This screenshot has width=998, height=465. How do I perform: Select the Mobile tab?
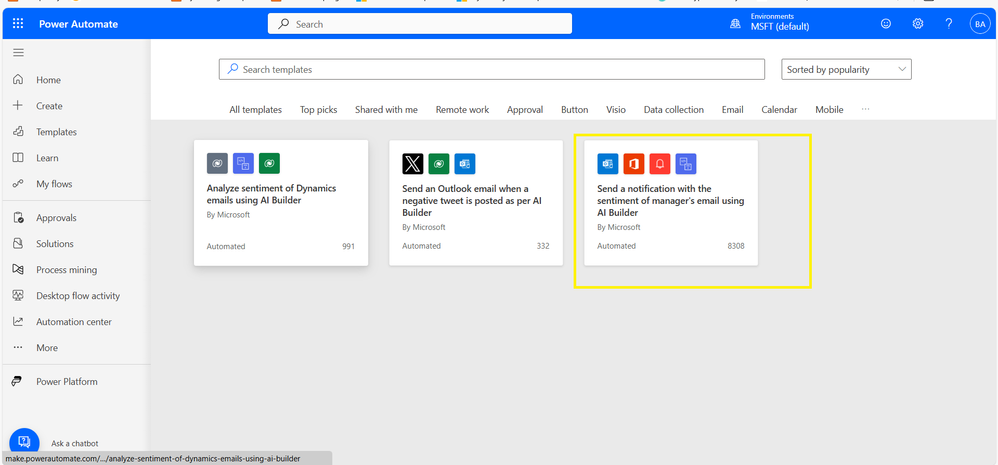pos(829,109)
